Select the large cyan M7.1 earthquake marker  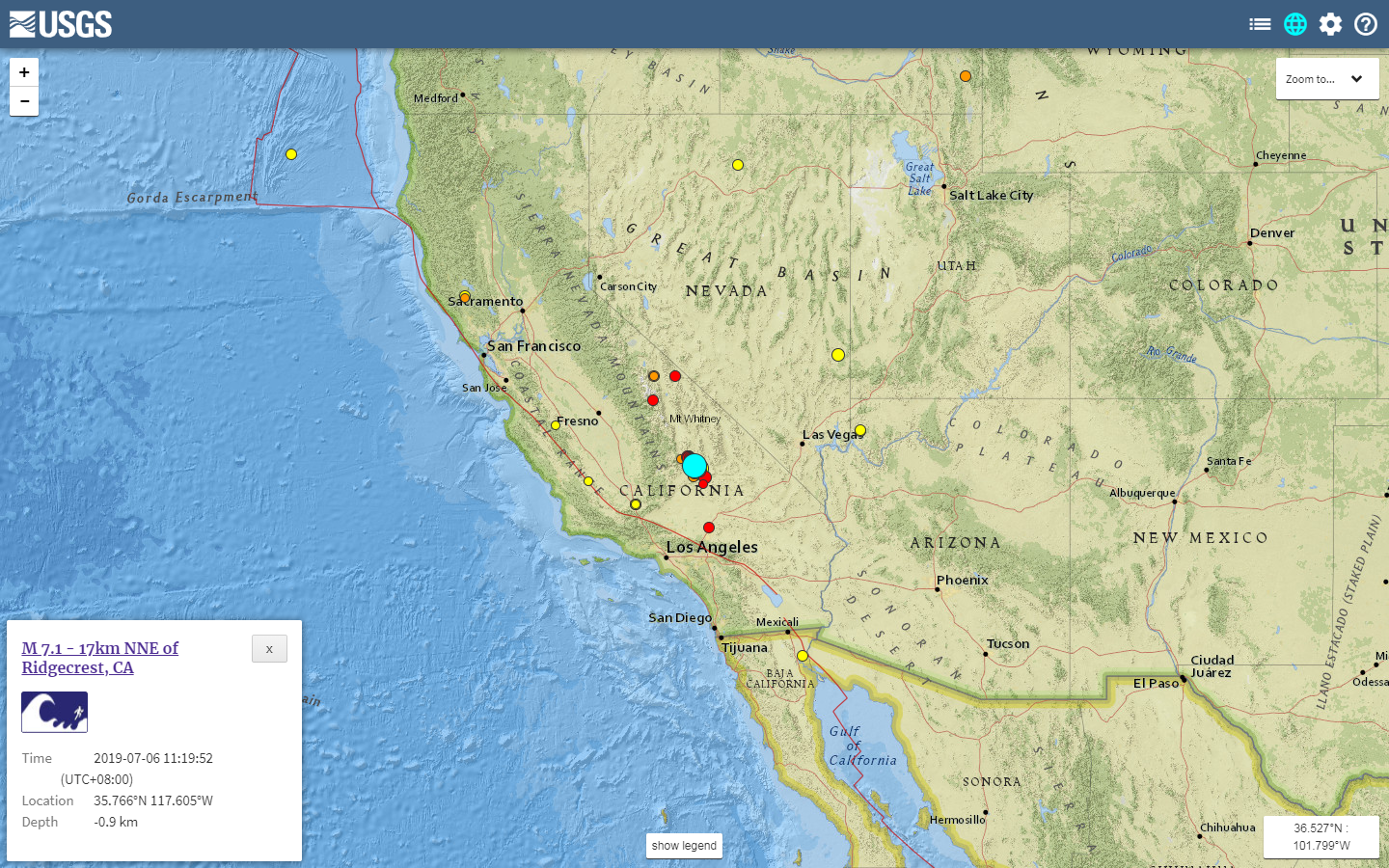pos(694,466)
